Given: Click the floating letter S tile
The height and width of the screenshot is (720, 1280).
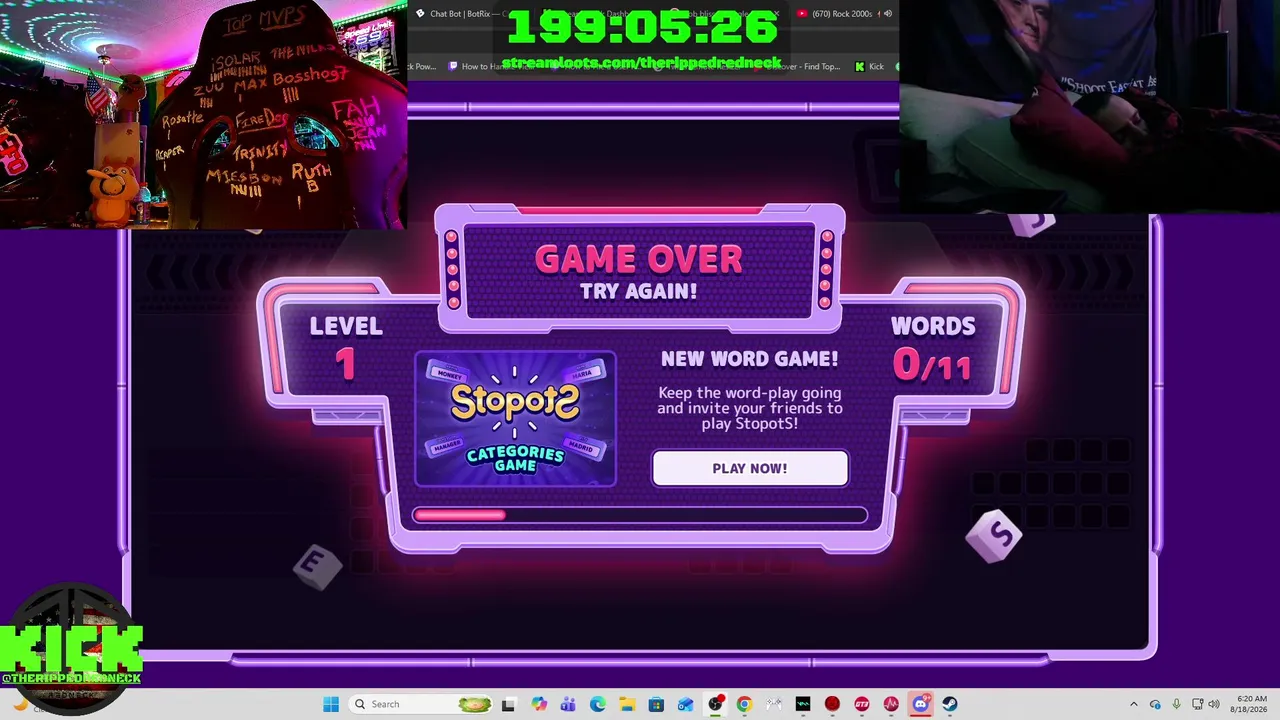Looking at the screenshot, I should click(x=995, y=536).
